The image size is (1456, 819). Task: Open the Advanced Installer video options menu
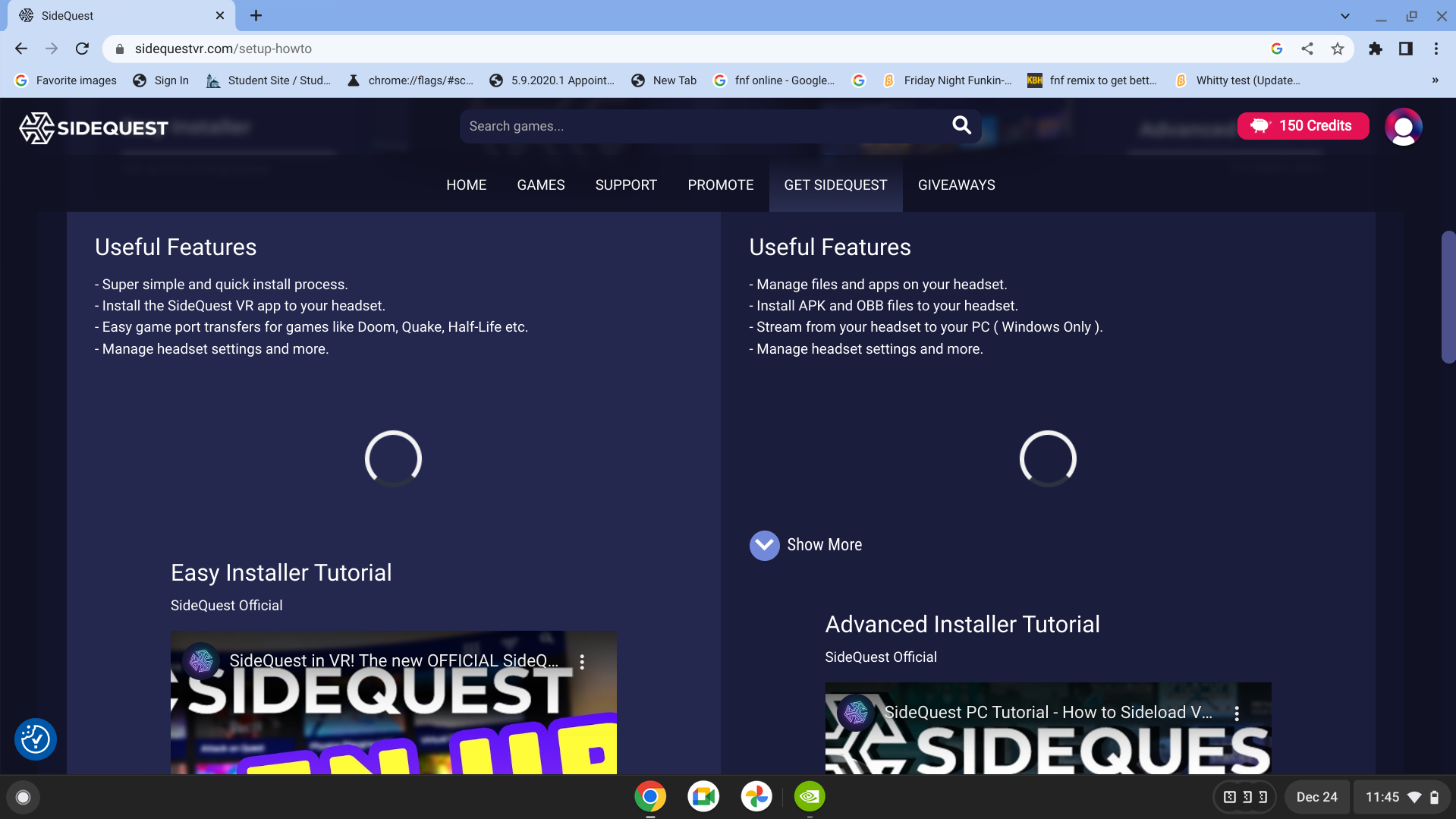pyautogui.click(x=1238, y=713)
